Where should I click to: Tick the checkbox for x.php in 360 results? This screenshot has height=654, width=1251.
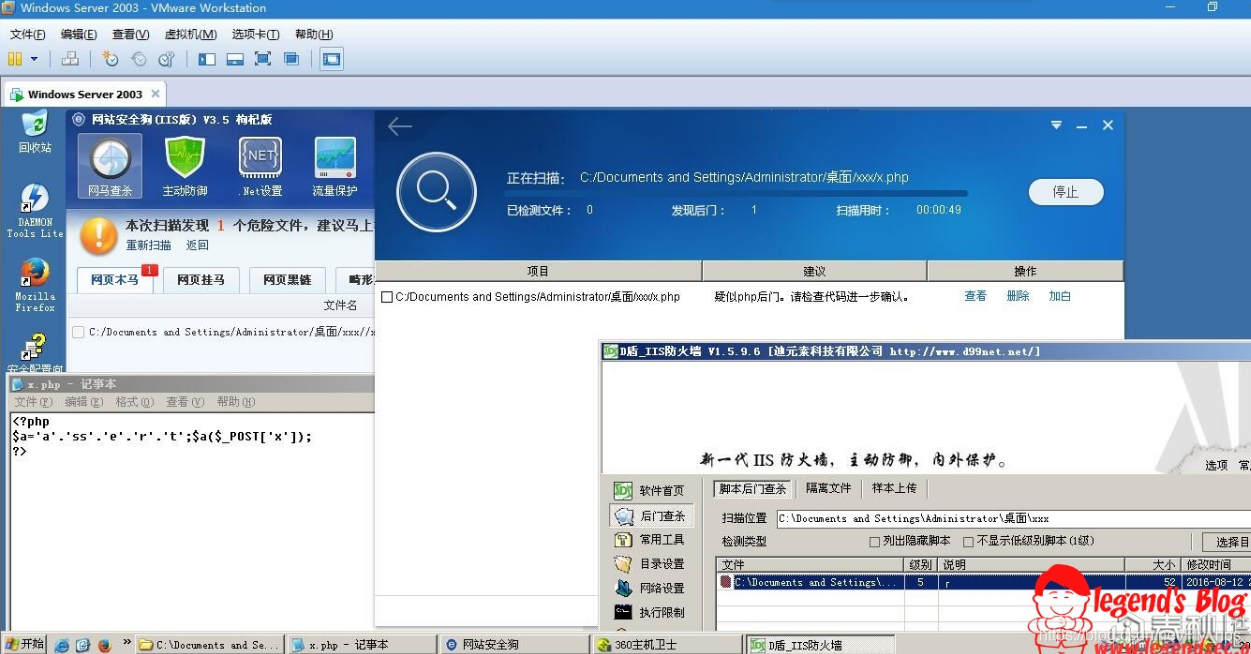coord(387,297)
